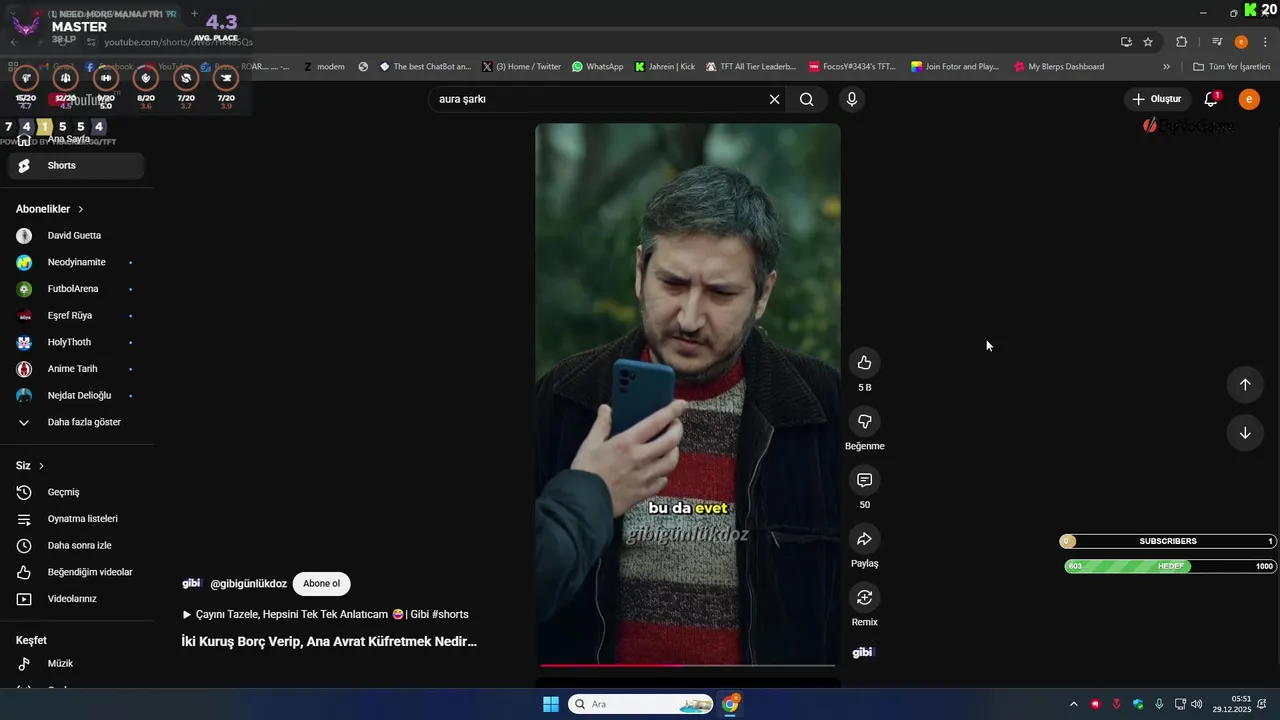
Task: Expand the Abonelikler section chevron
Action: pos(81,209)
